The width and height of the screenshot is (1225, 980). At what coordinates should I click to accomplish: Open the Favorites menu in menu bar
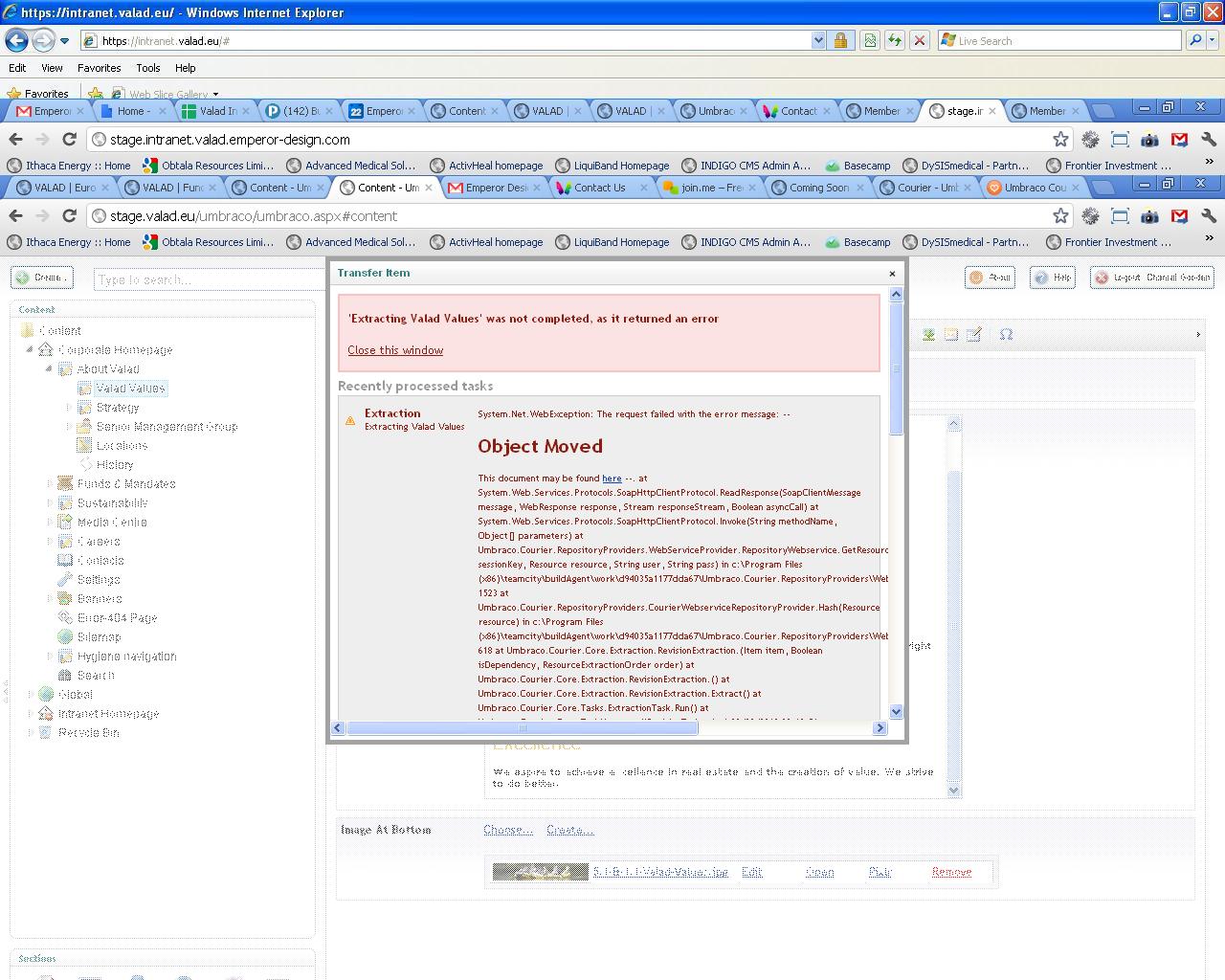point(99,68)
